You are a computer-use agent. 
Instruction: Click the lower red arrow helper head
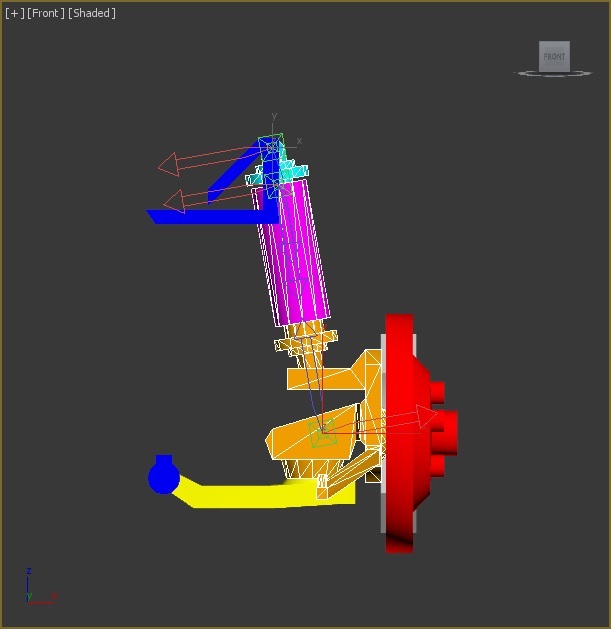pyautogui.click(x=175, y=201)
